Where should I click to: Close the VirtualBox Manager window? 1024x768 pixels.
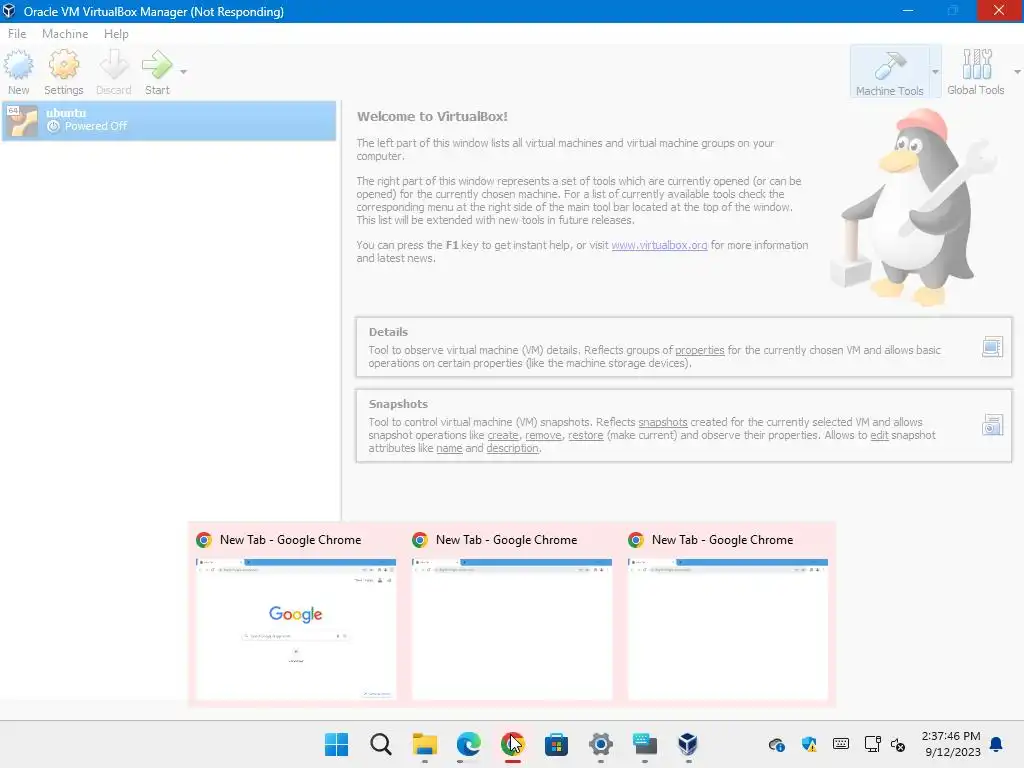999,11
